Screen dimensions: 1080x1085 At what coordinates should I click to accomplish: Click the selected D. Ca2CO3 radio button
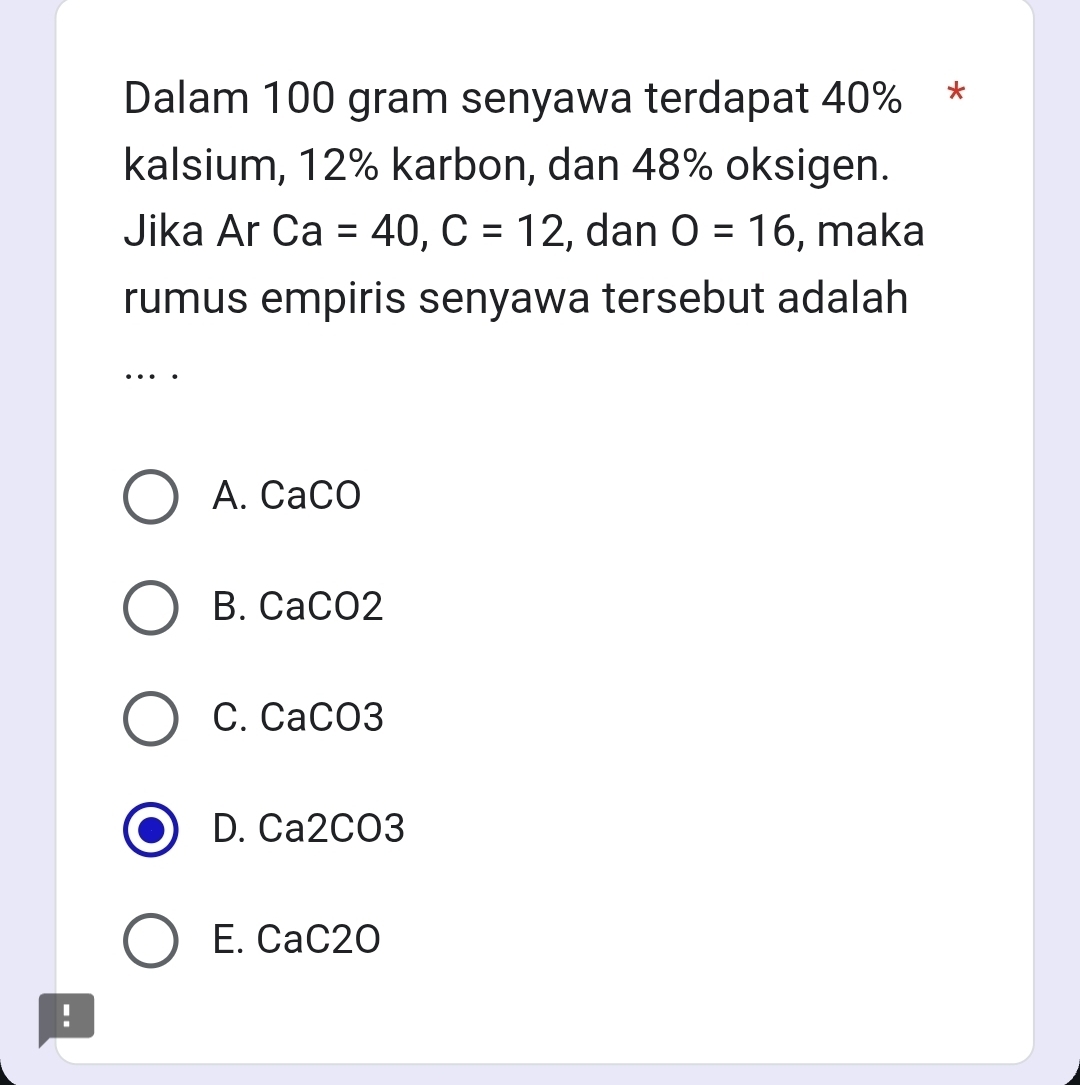click(x=151, y=830)
